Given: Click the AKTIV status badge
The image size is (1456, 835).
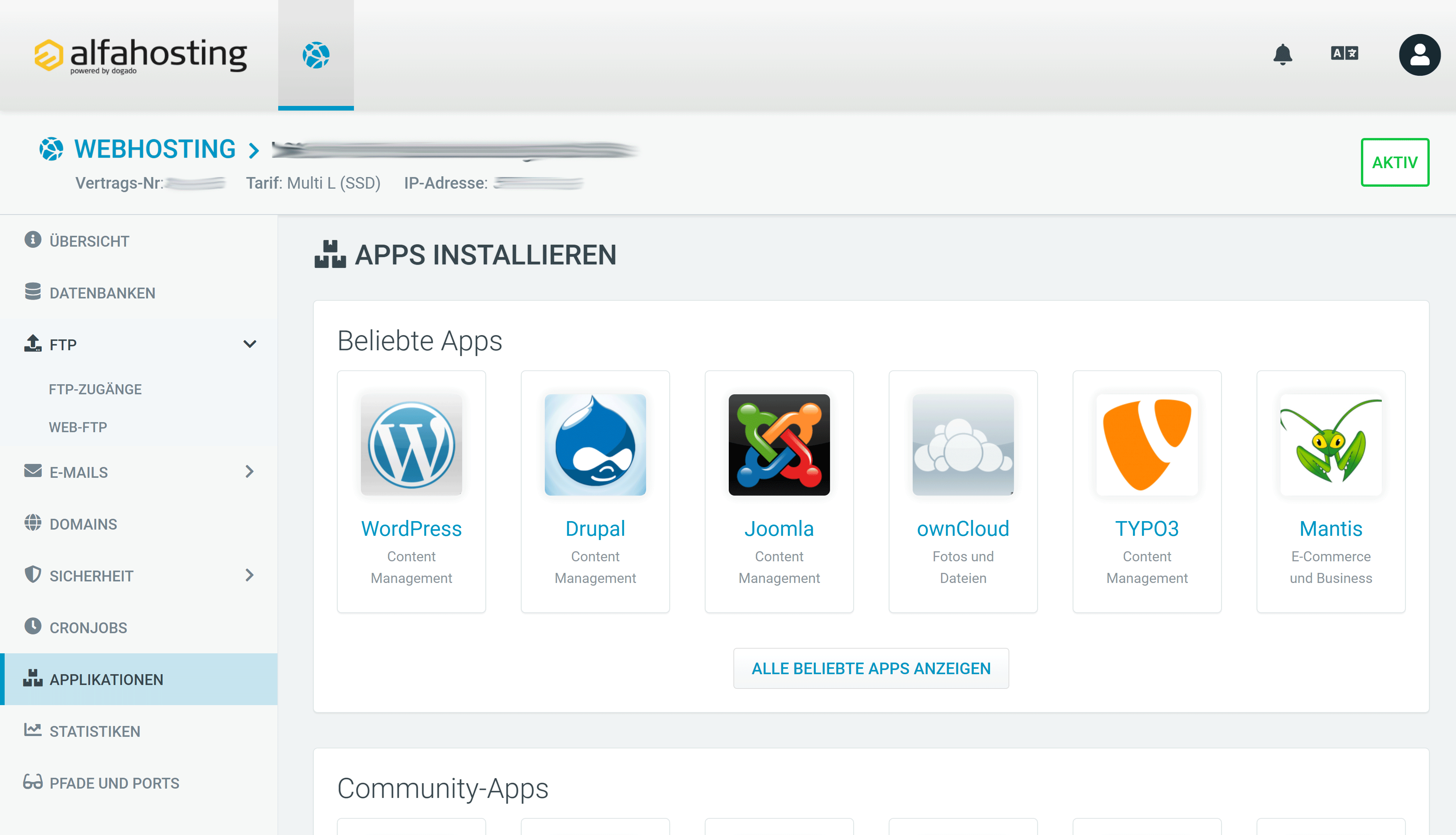Looking at the screenshot, I should 1395,162.
